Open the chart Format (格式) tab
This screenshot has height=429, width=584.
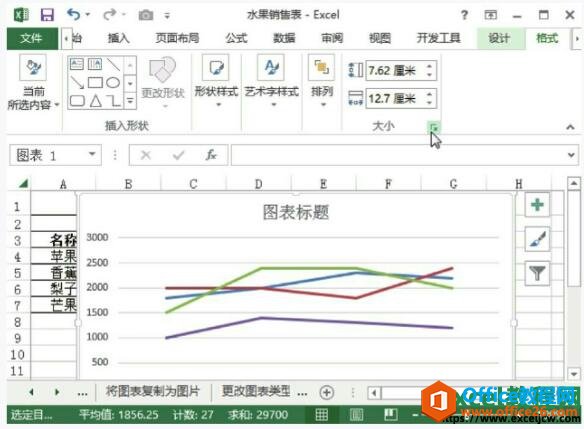tap(547, 38)
